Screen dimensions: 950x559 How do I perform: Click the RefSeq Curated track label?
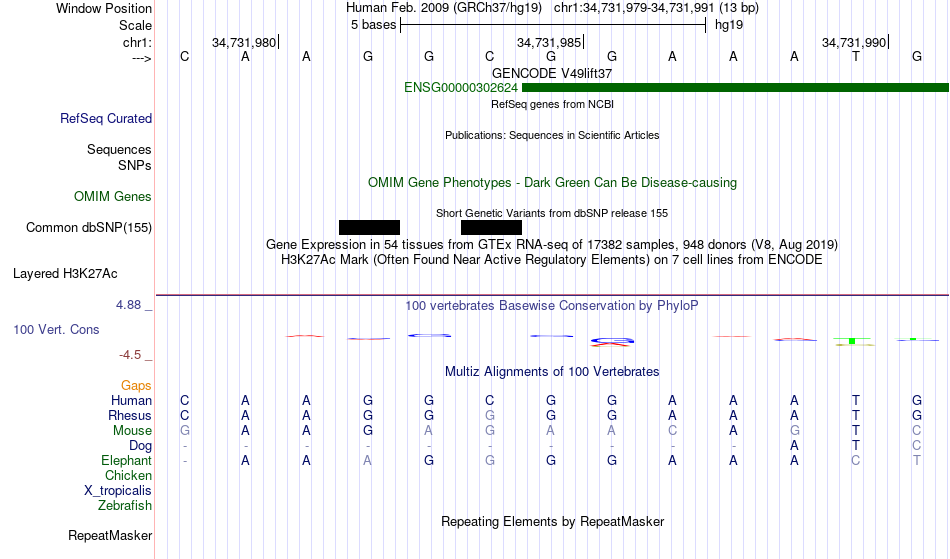click(x=105, y=119)
